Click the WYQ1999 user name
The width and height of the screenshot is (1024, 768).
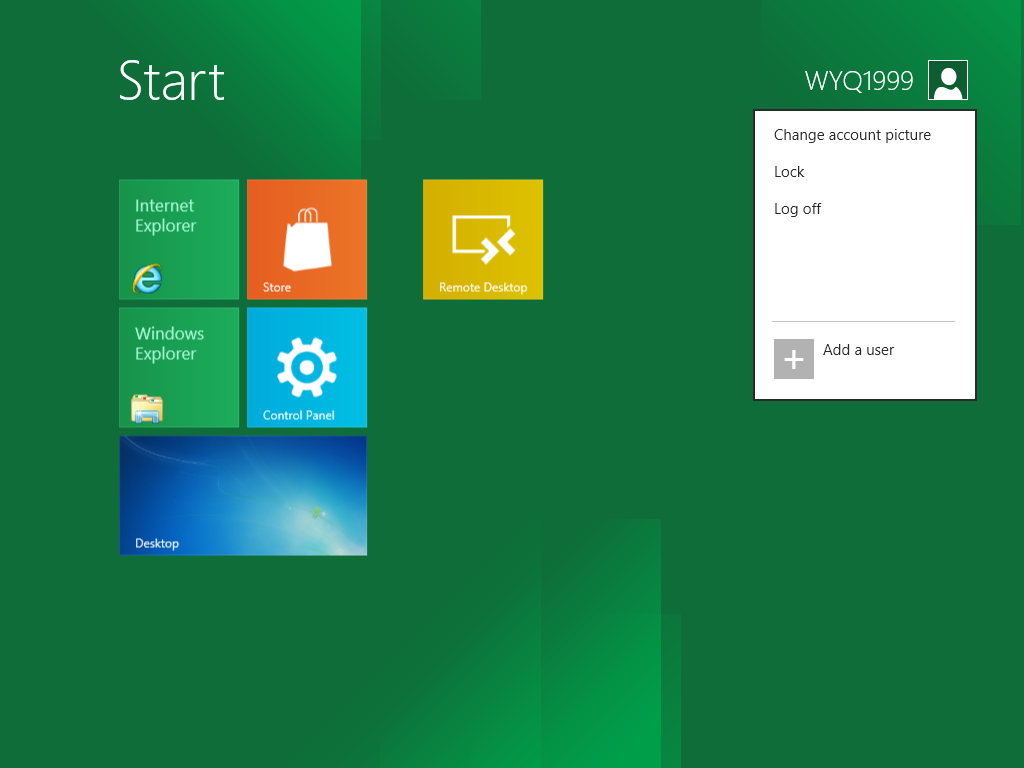tap(859, 81)
